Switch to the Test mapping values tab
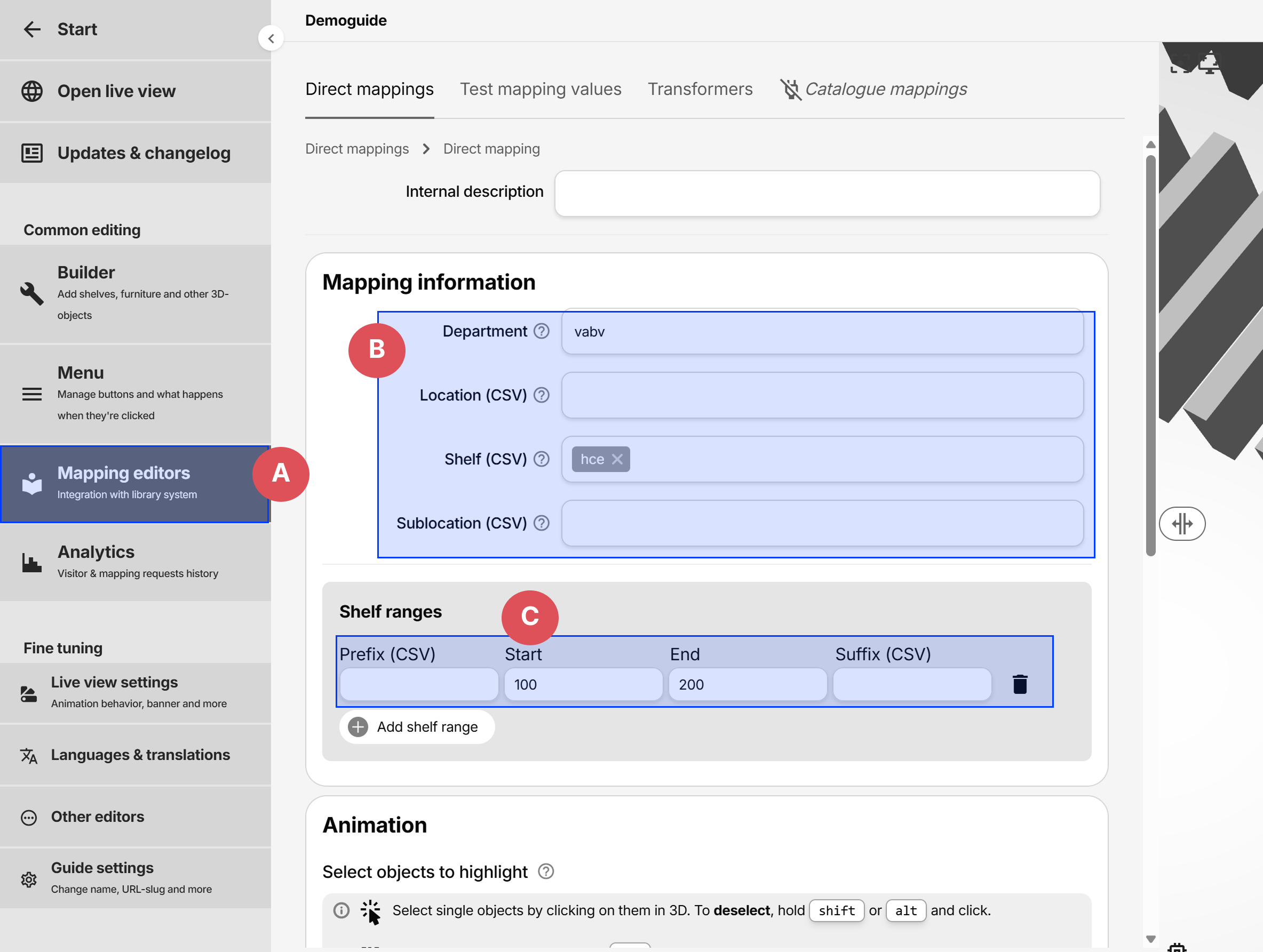The width and height of the screenshot is (1263, 952). 540,89
